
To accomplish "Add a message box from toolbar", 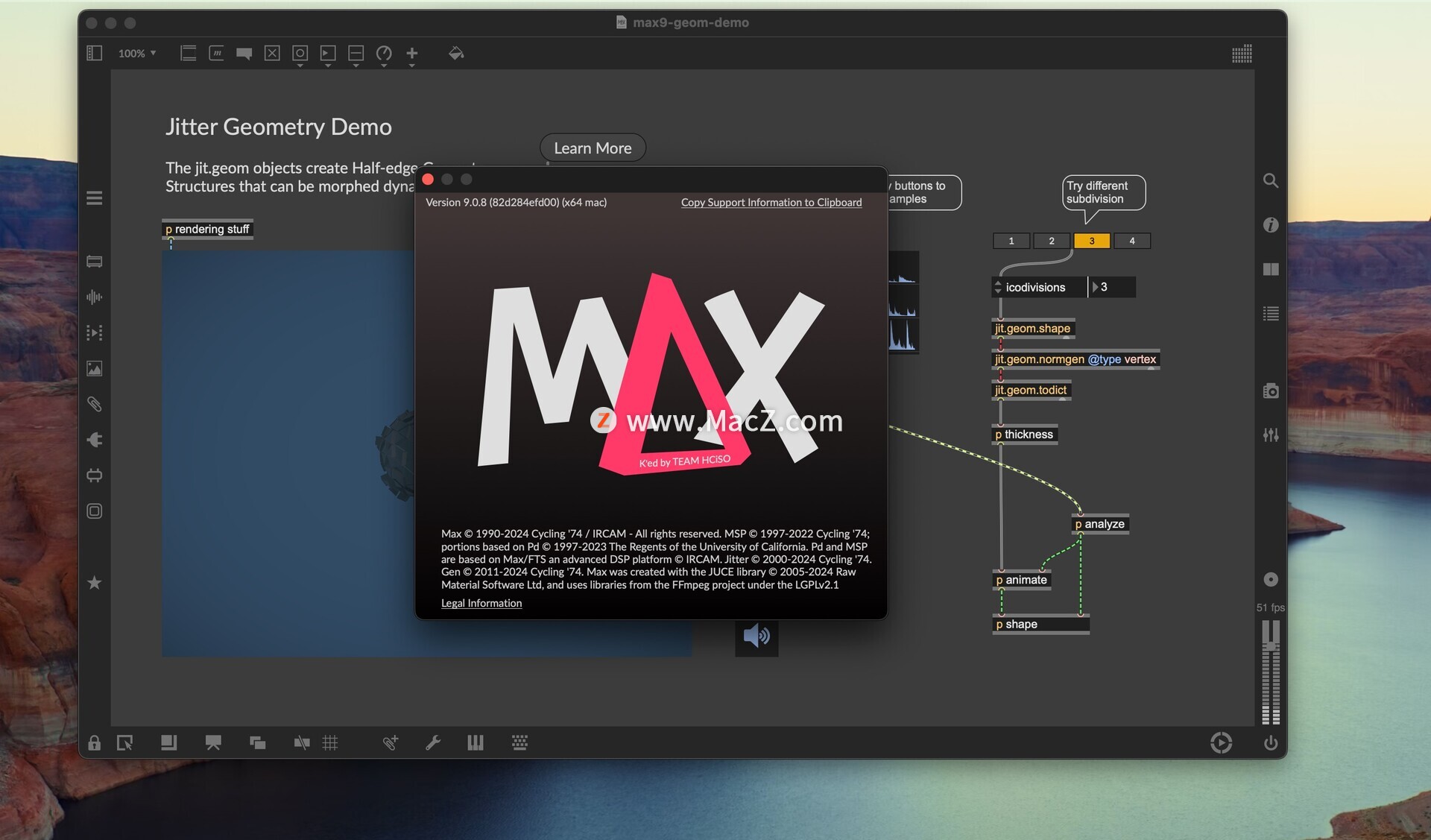I will (216, 53).
